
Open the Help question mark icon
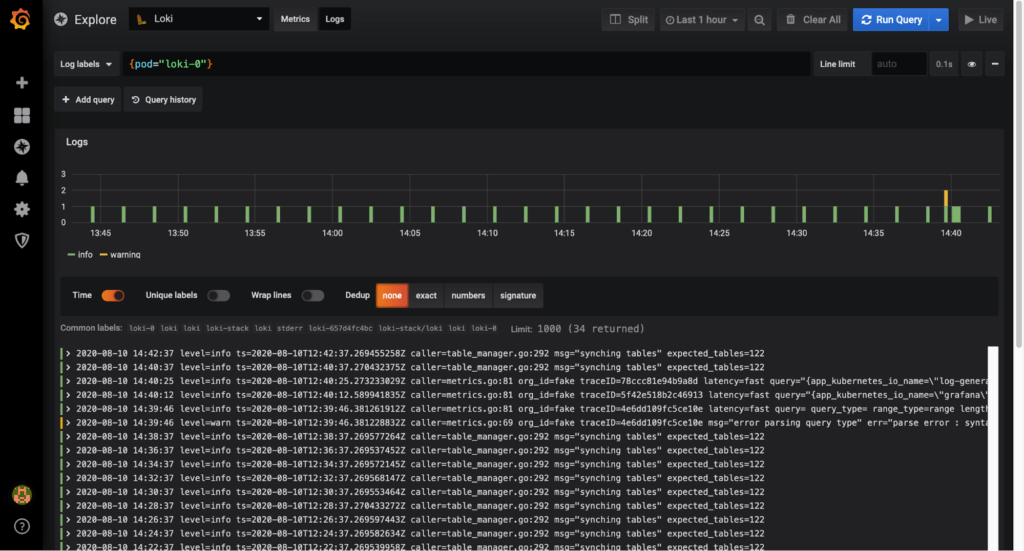click(x=21, y=526)
